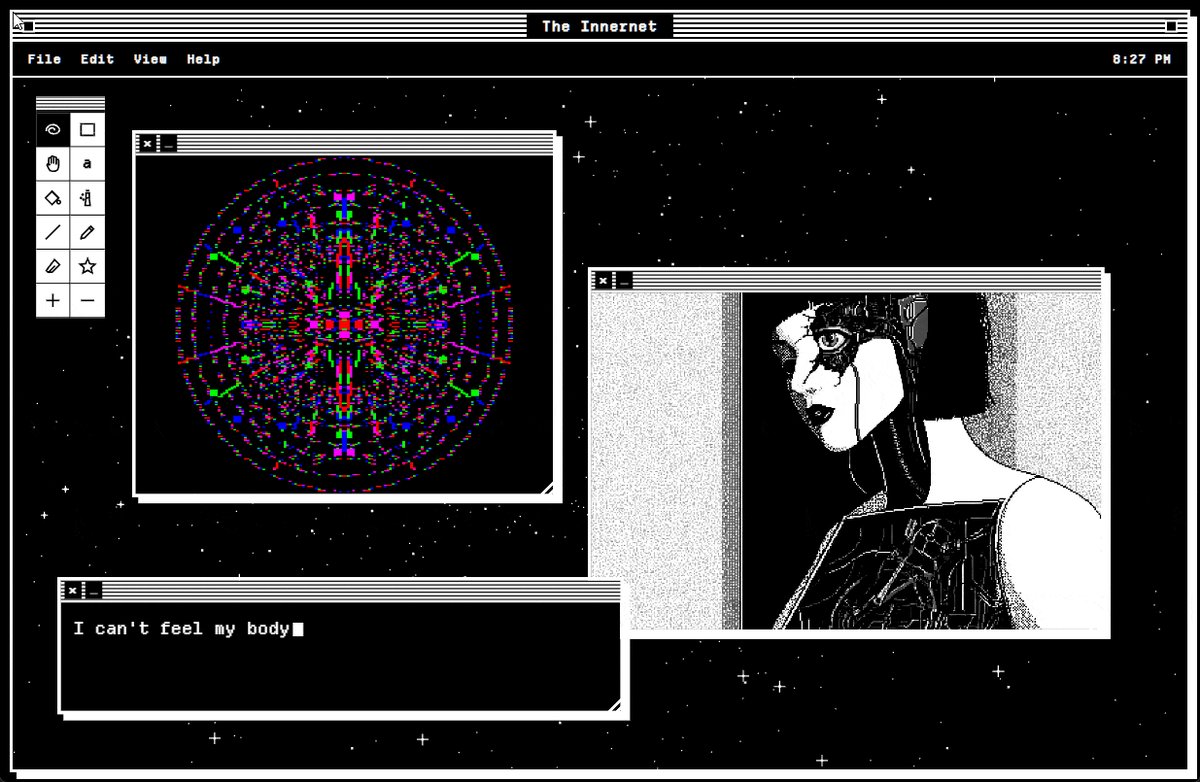Open the View menu

(x=150, y=59)
